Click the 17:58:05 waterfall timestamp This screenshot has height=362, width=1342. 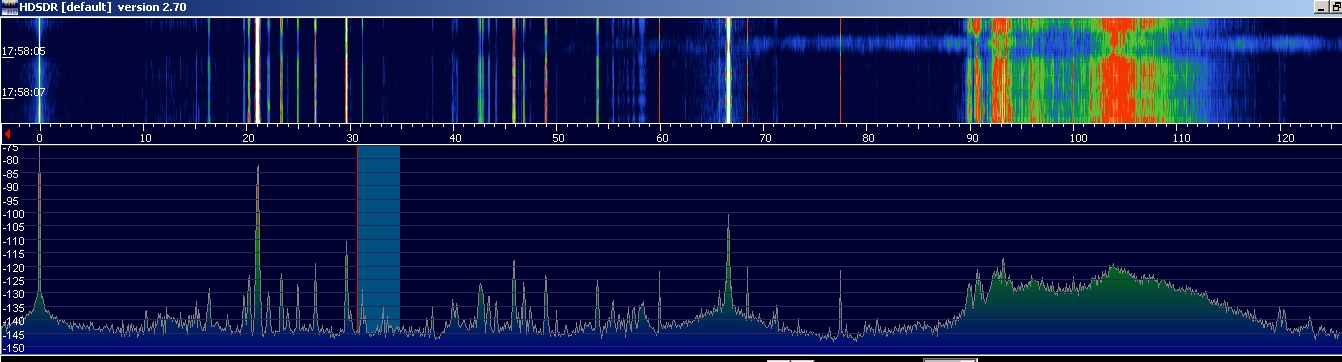(x=24, y=51)
